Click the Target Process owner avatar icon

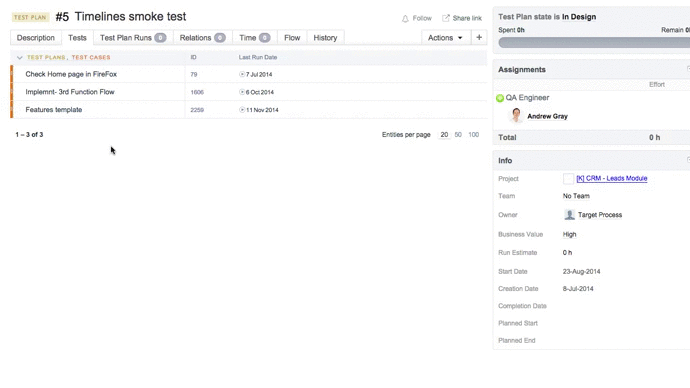coord(569,215)
